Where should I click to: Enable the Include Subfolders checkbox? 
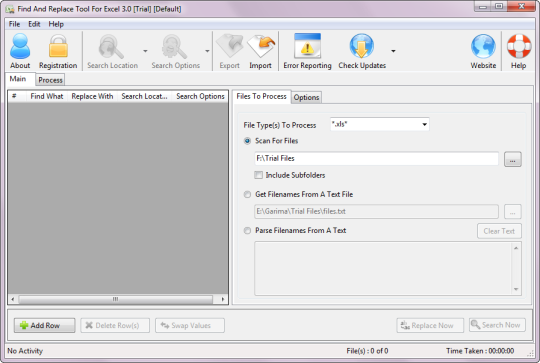258,175
